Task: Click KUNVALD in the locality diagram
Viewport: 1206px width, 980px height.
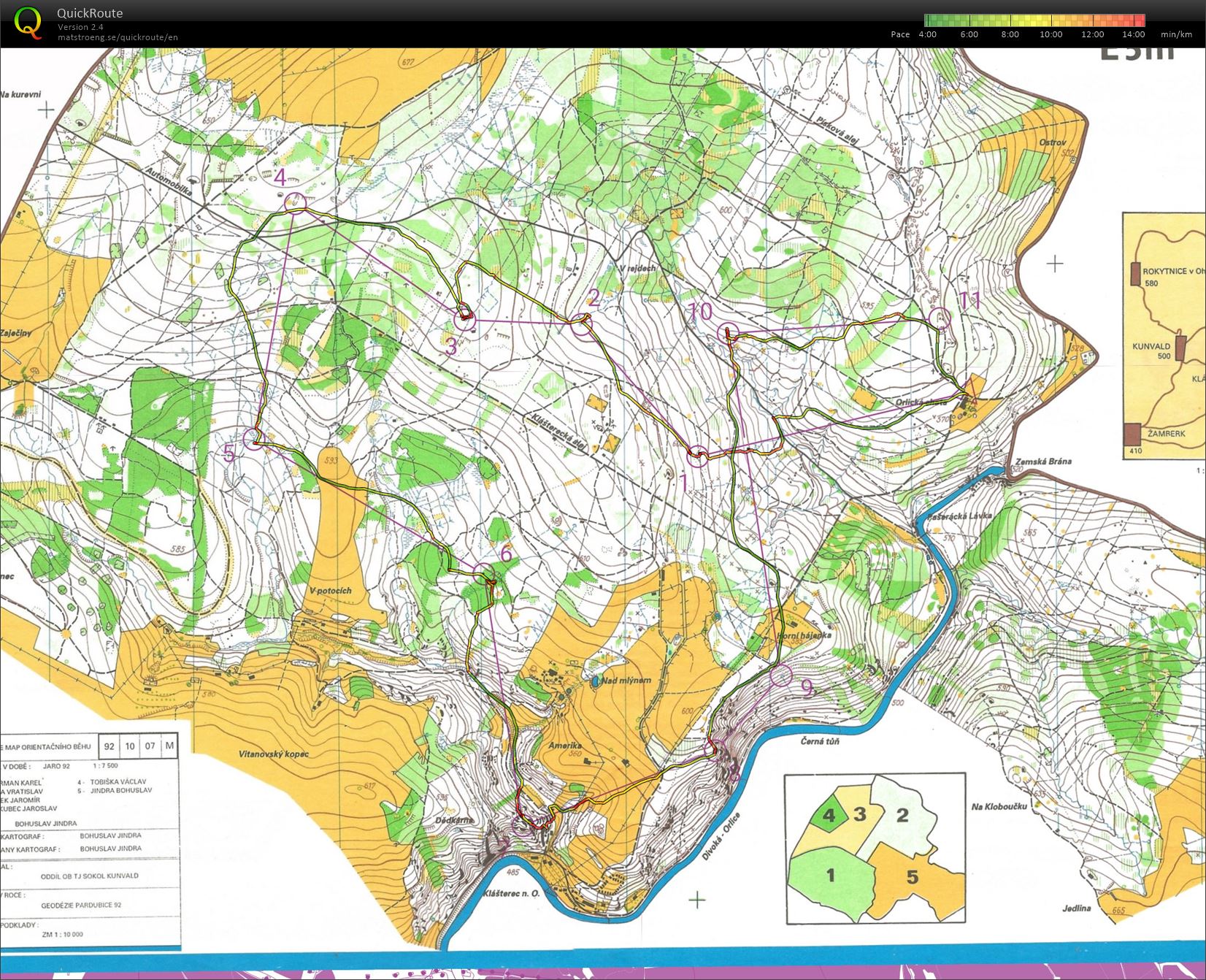Action: point(1151,346)
